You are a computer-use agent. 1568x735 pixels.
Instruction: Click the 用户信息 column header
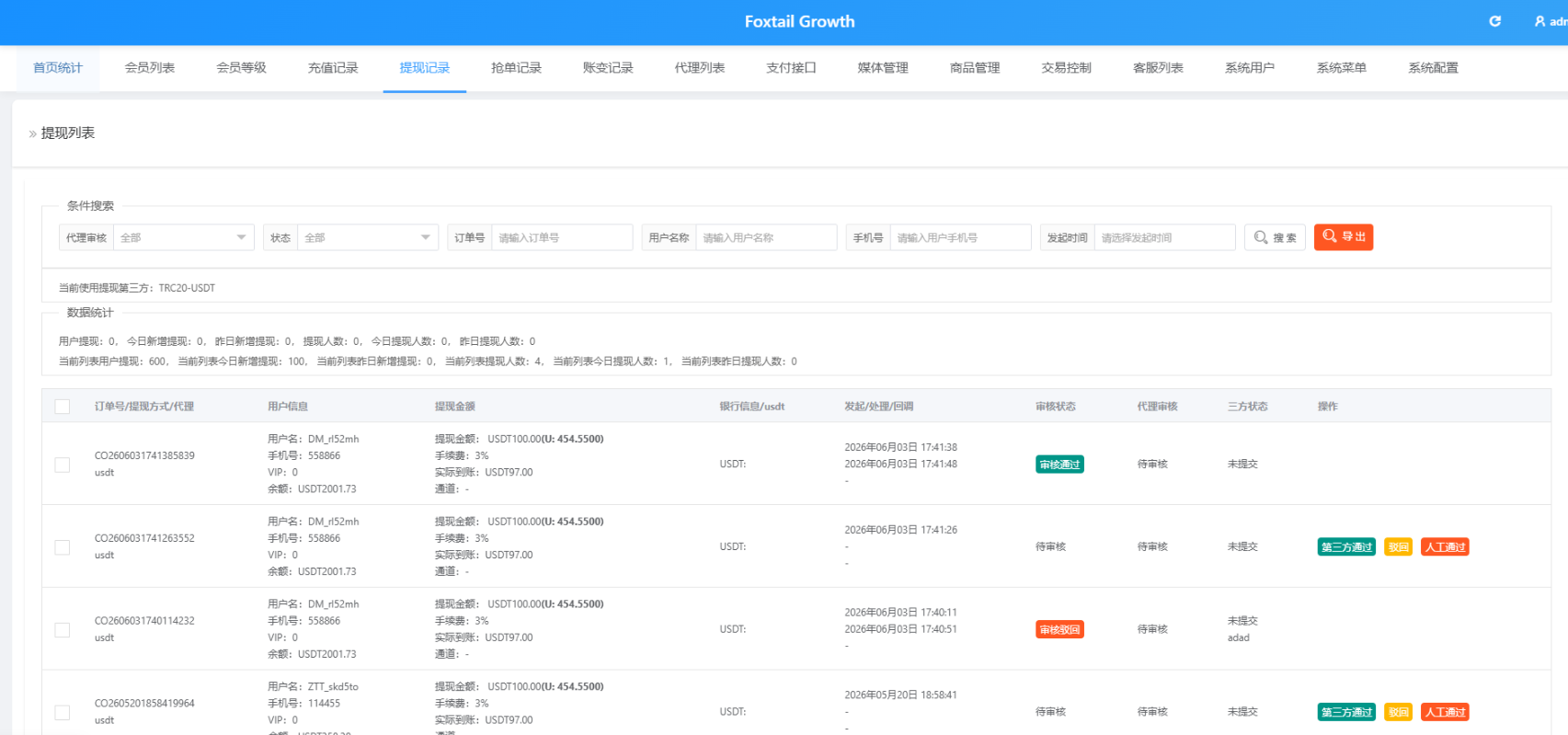[288, 407]
